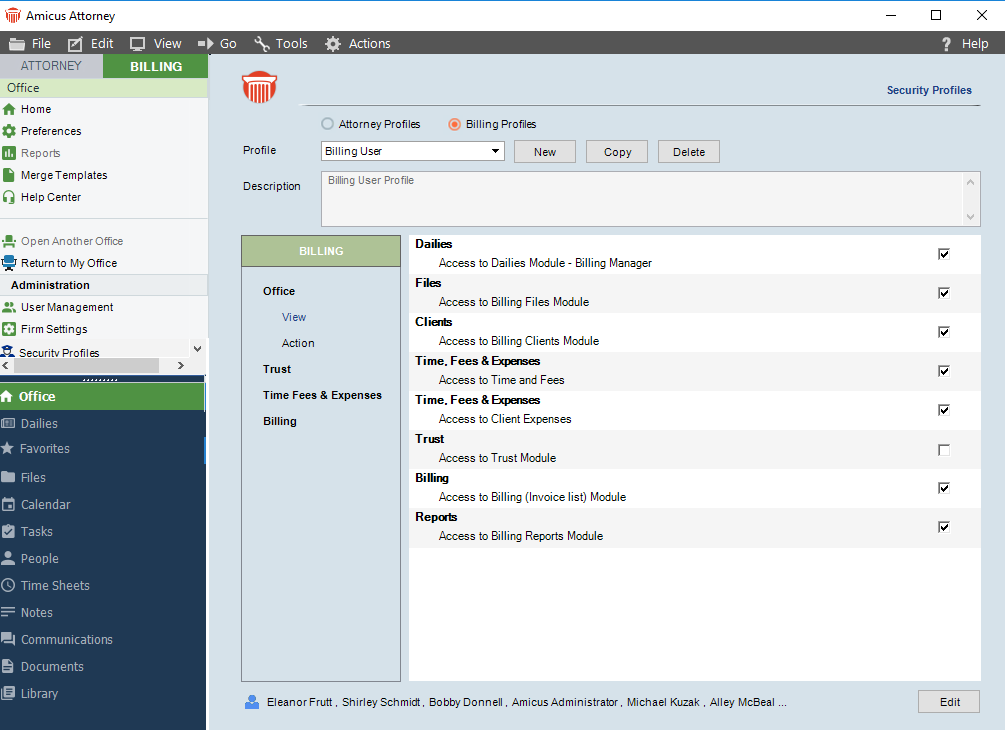The image size is (1005, 730).
Task: Open the View menu
Action: coord(155,44)
